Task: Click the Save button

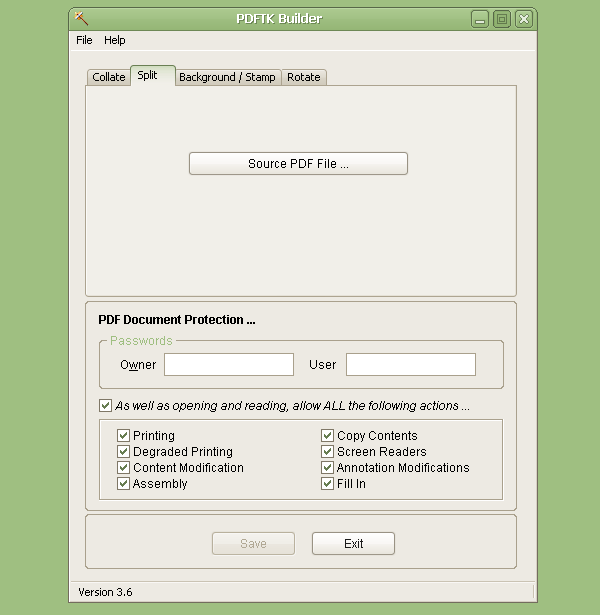Action: pos(253,544)
